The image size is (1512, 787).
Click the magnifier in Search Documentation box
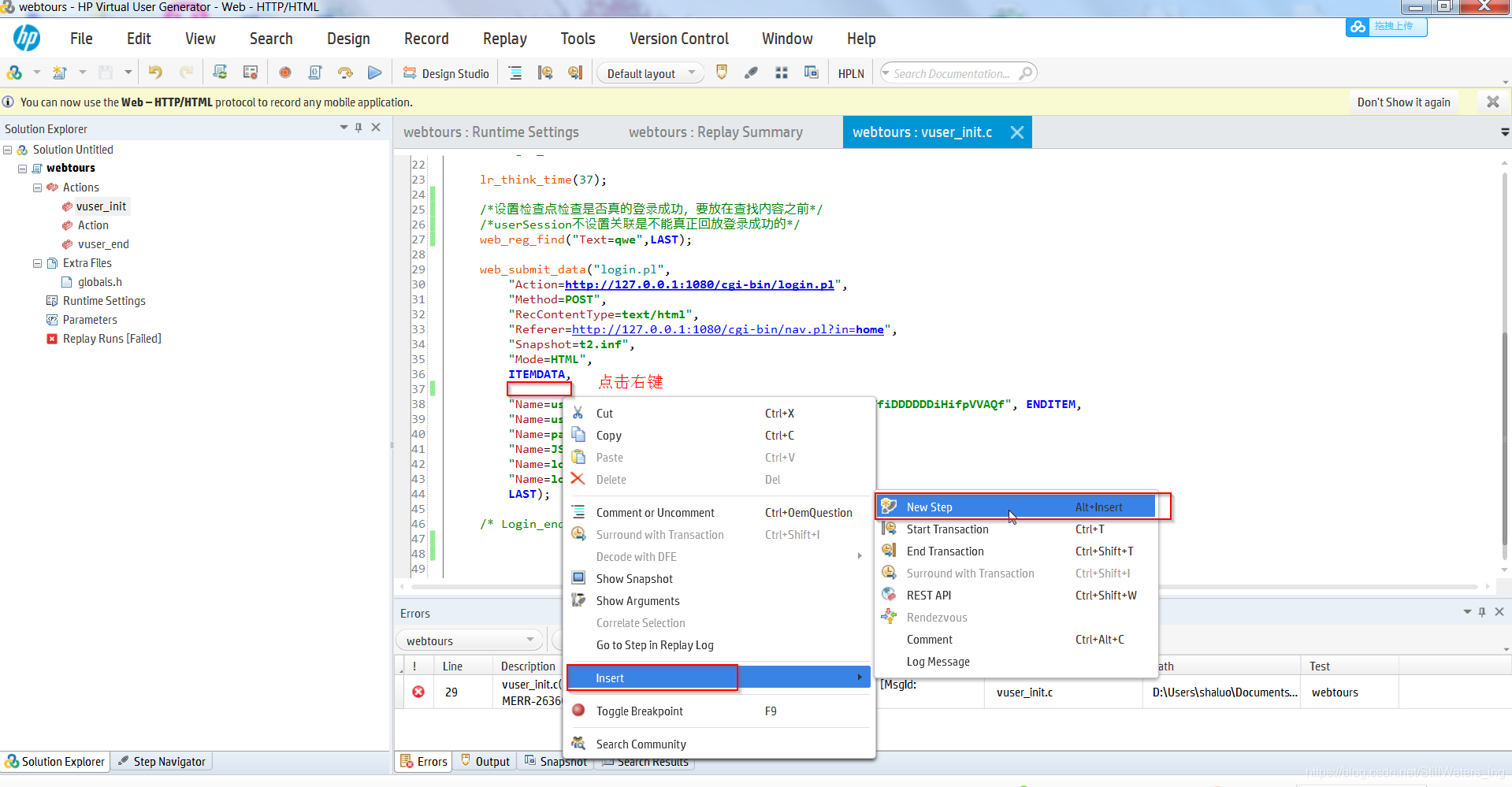coord(1025,73)
